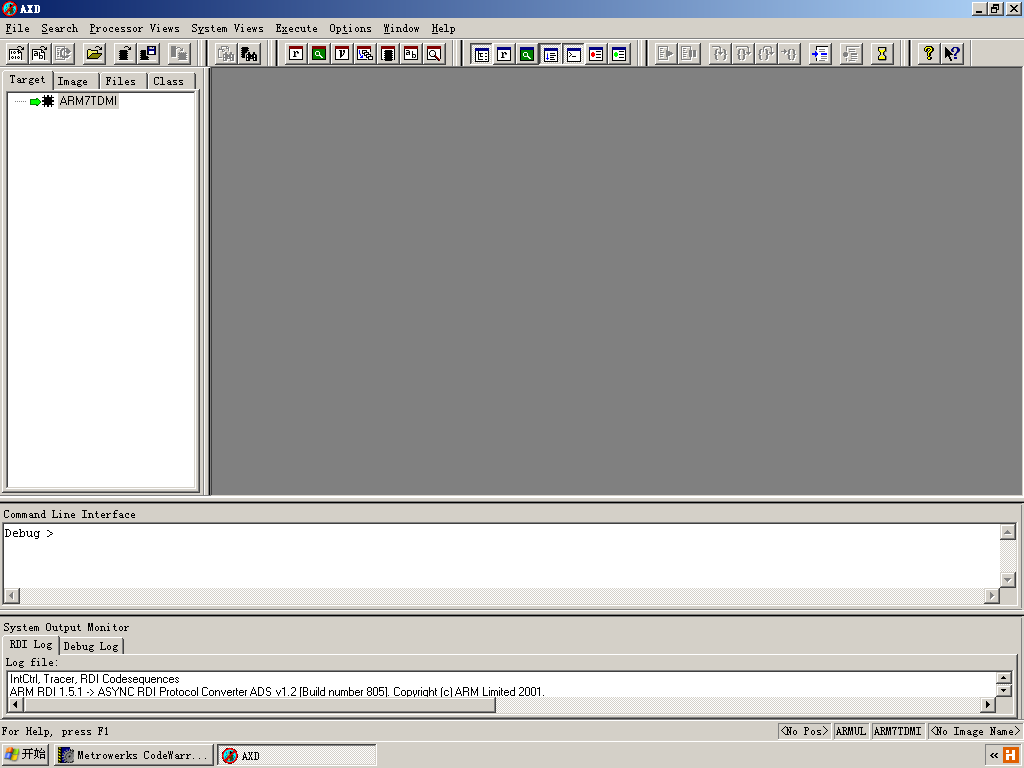Screen dimensions: 1024x768
Task: Switch to Metrowerks CodeWarrior taskbar button
Action: 134,756
